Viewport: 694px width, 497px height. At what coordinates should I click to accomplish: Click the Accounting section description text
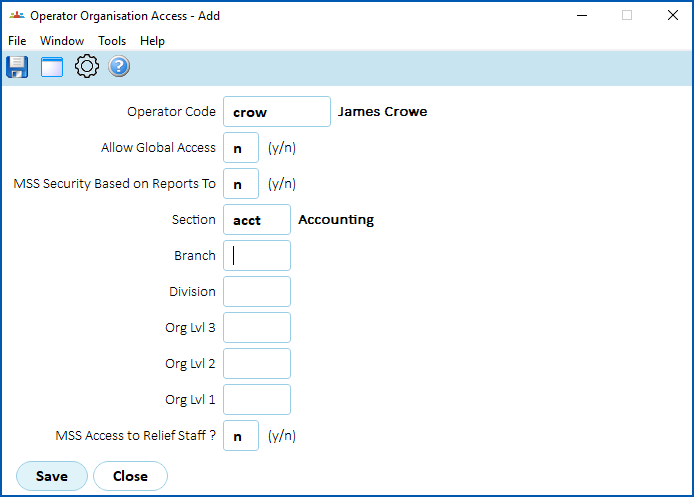click(x=336, y=220)
